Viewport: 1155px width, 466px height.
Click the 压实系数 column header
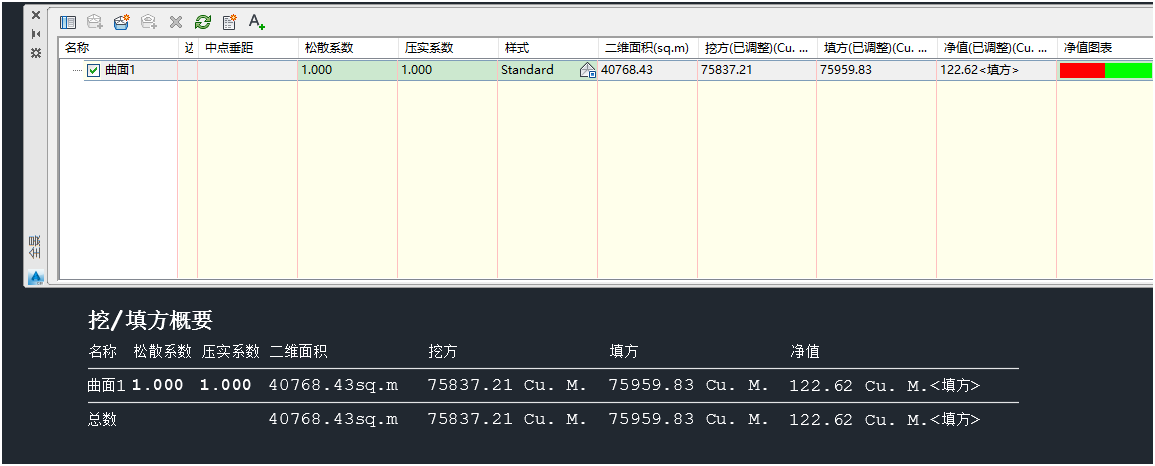[448, 48]
